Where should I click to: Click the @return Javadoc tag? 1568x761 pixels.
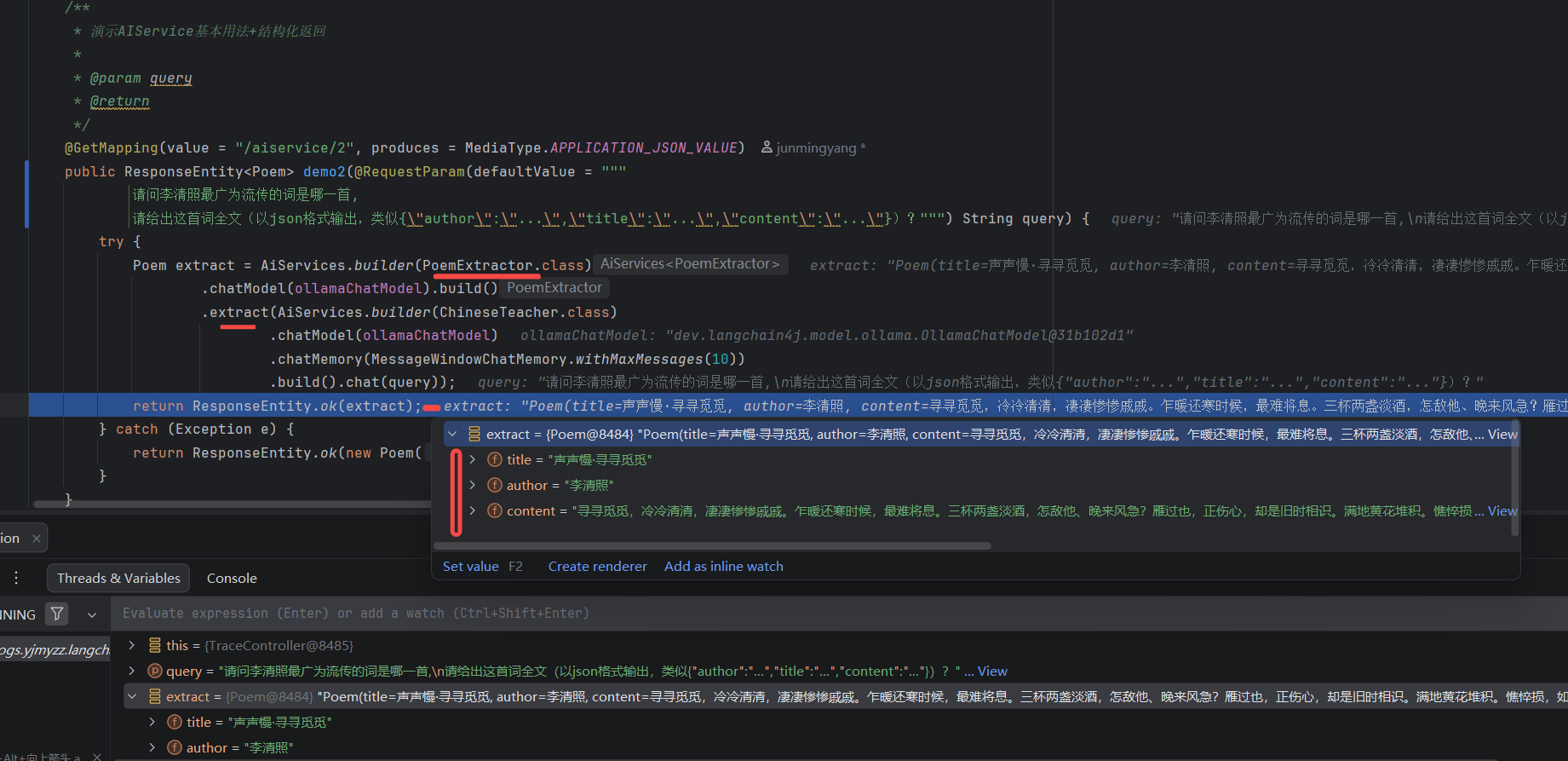coord(120,101)
